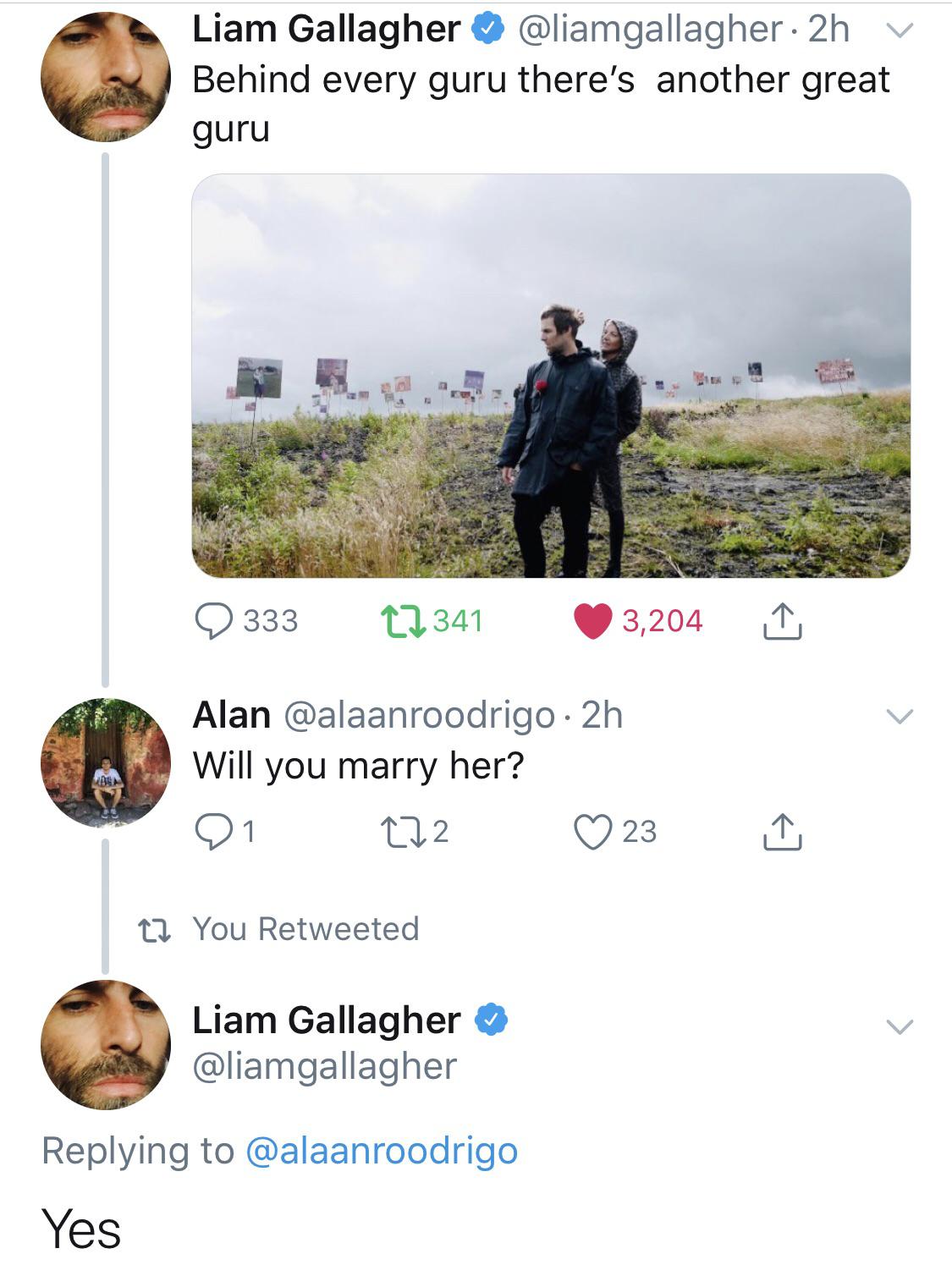Tap Liam Gallagher's avatar on top tweet

(x=106, y=76)
